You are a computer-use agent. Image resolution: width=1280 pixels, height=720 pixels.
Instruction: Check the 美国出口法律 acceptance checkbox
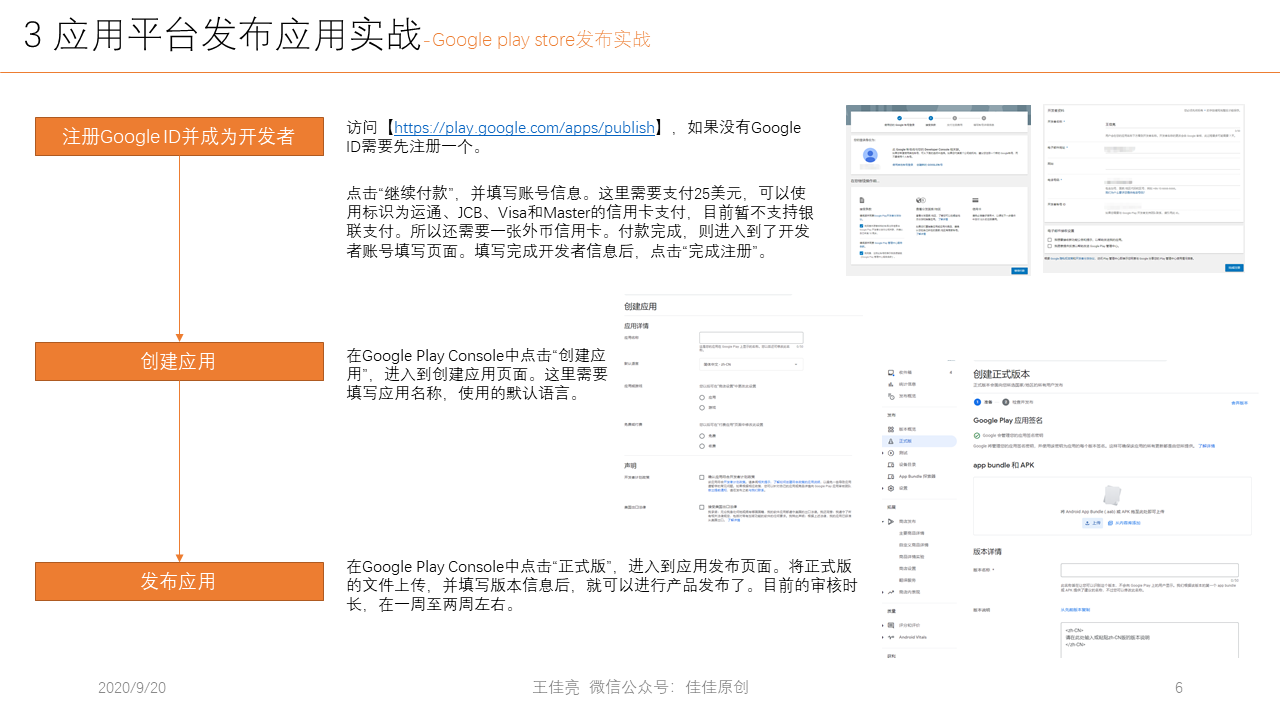tap(702, 507)
